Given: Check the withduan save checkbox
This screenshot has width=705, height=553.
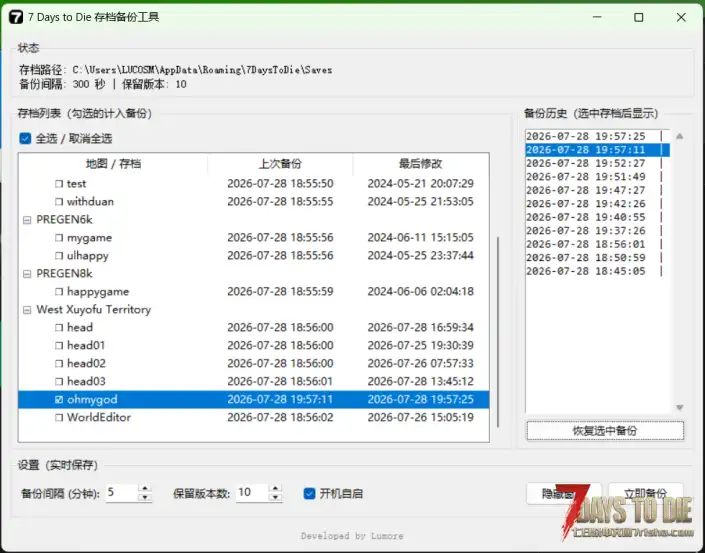Looking at the screenshot, I should click(59, 202).
